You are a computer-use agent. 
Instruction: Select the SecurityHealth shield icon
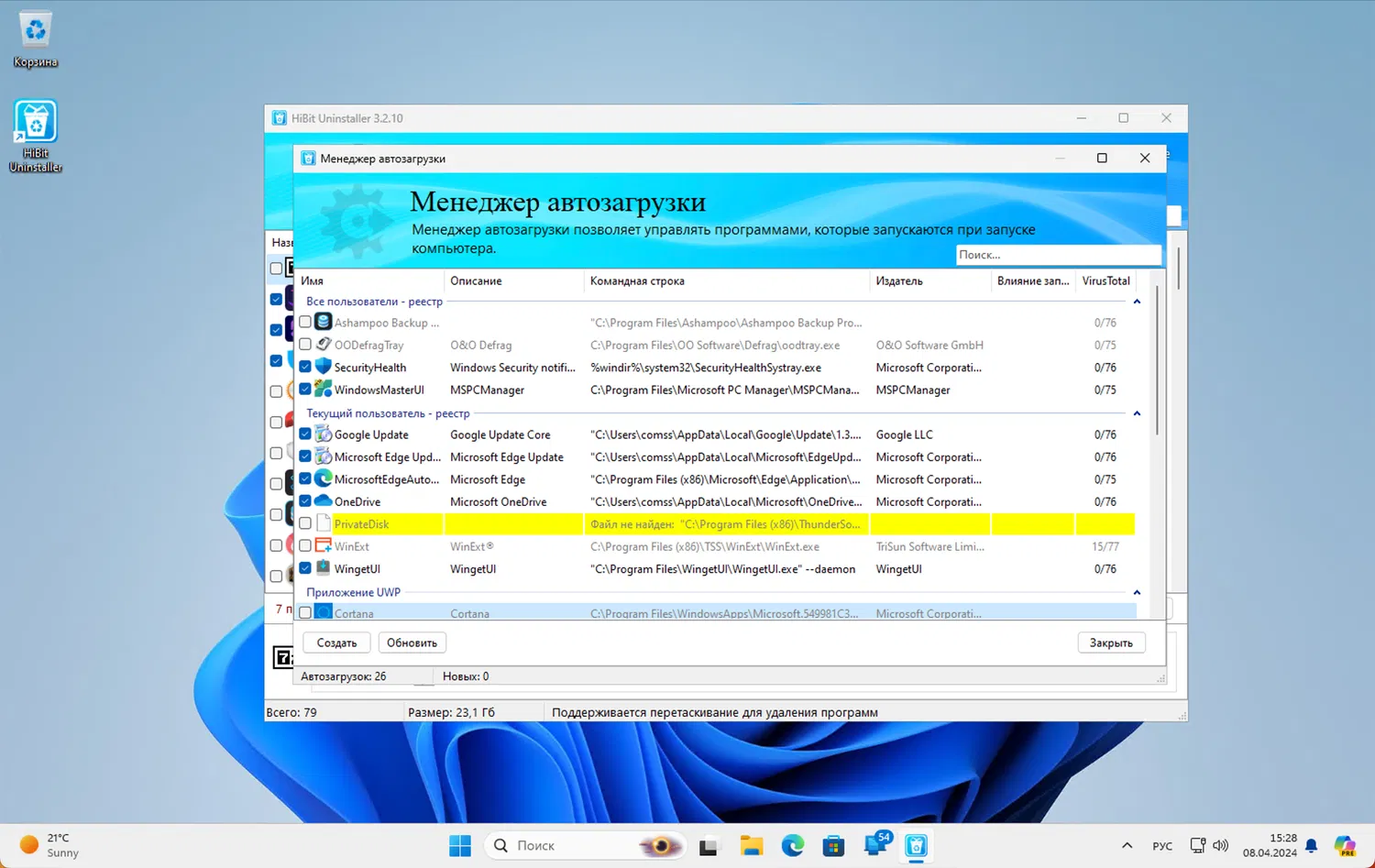pyautogui.click(x=323, y=367)
